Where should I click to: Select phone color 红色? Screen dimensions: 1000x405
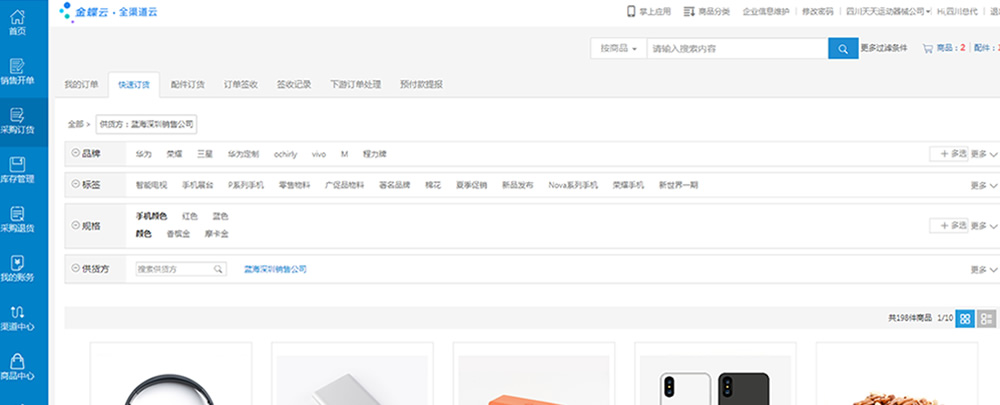point(190,216)
